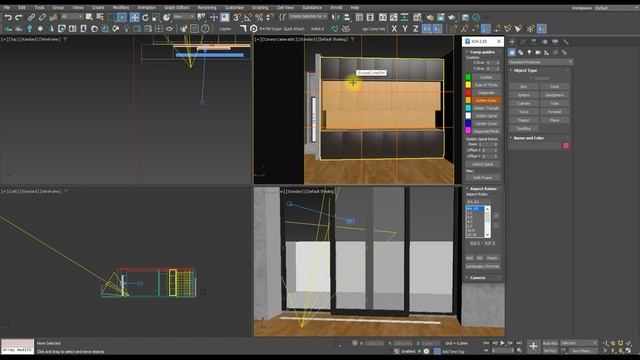
Task: Toggle the Spinner Snap icon
Action: click(x=269, y=17)
